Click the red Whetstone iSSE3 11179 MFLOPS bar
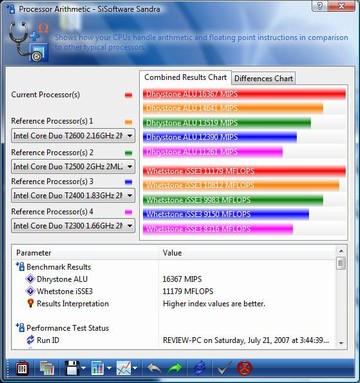The image size is (360, 383). pyautogui.click(x=244, y=171)
